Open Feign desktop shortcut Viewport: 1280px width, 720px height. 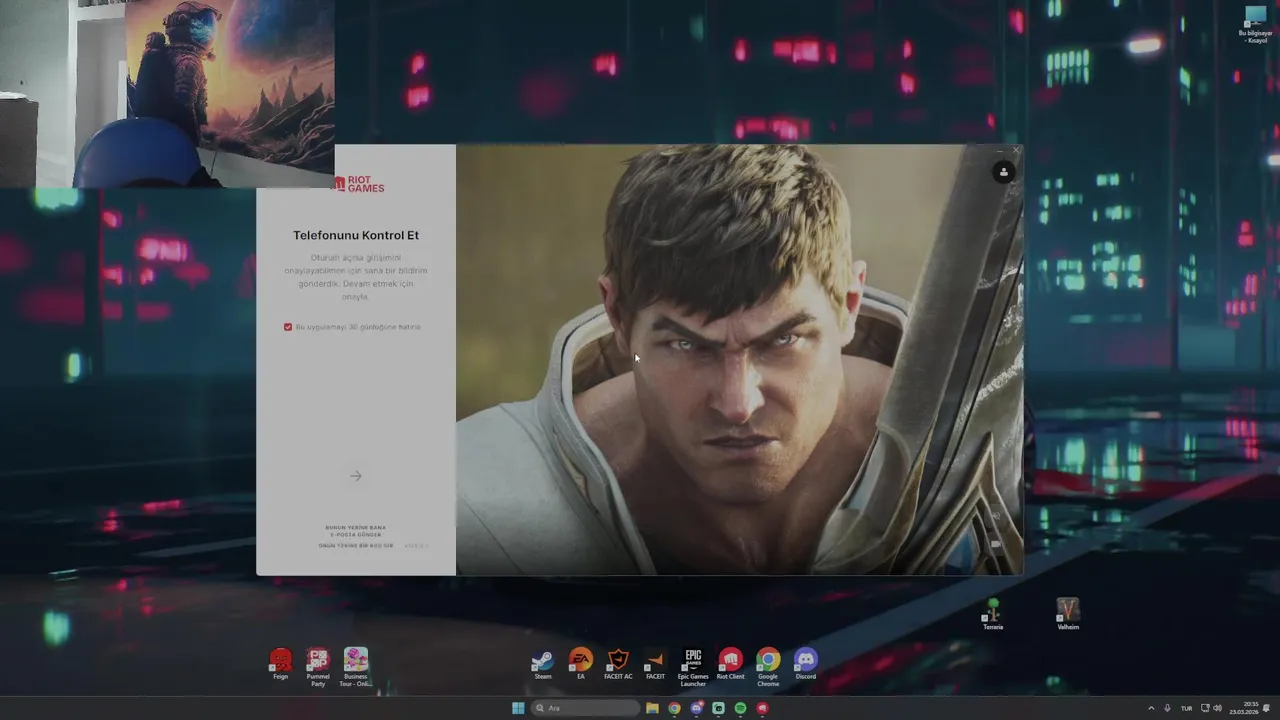(280, 664)
